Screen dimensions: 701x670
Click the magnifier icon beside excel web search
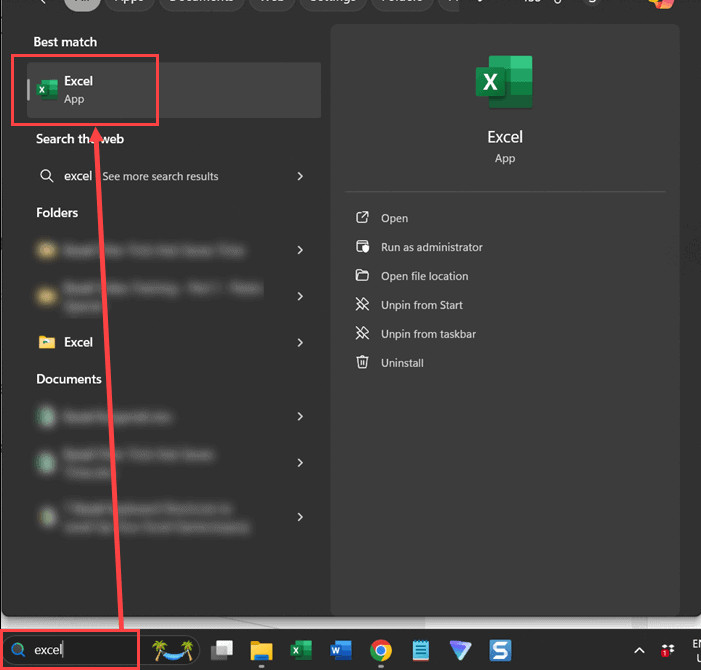[46, 176]
